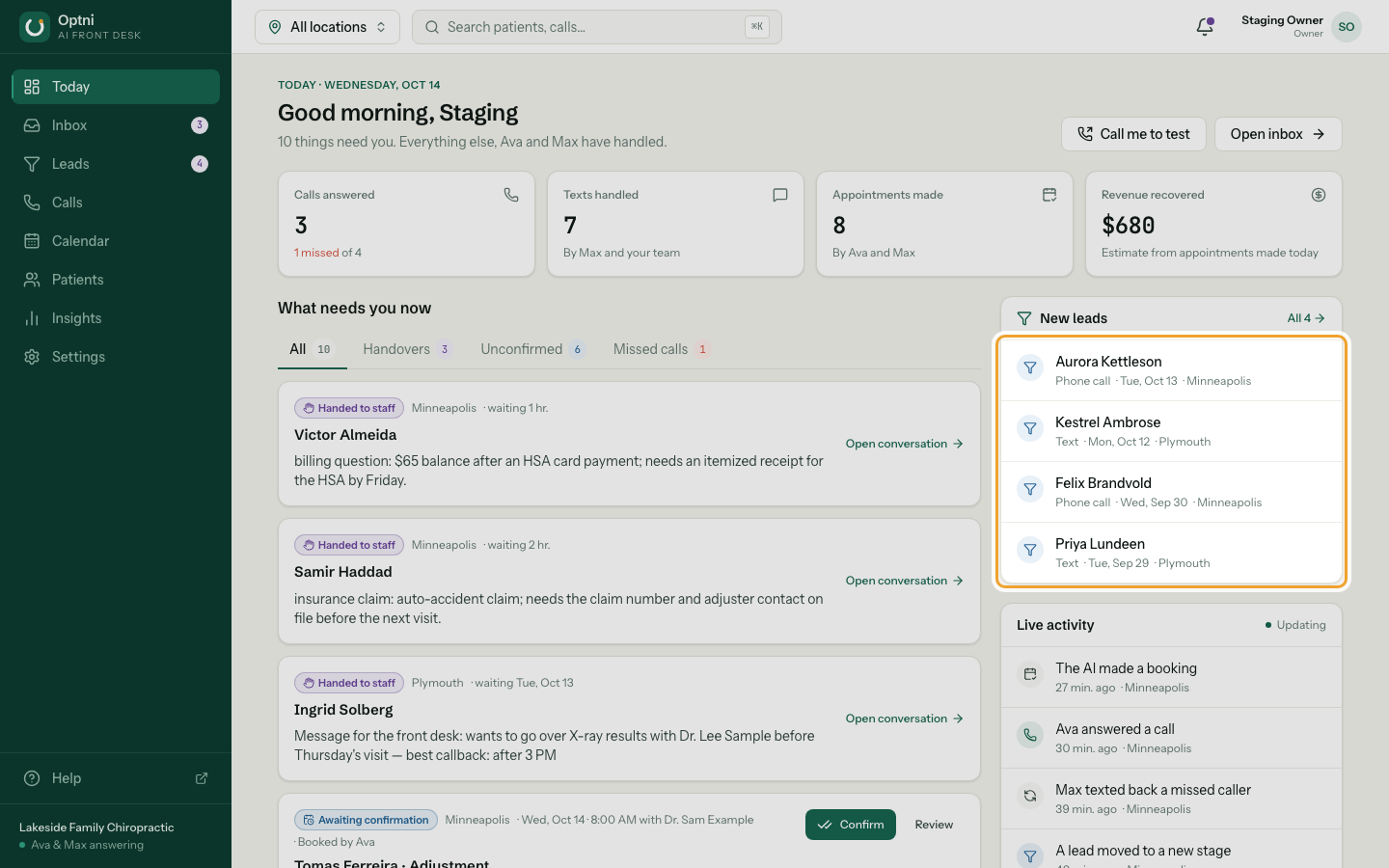1389x868 pixels.
Task: Open conversation for Ingrid Solberg
Action: 905,719
